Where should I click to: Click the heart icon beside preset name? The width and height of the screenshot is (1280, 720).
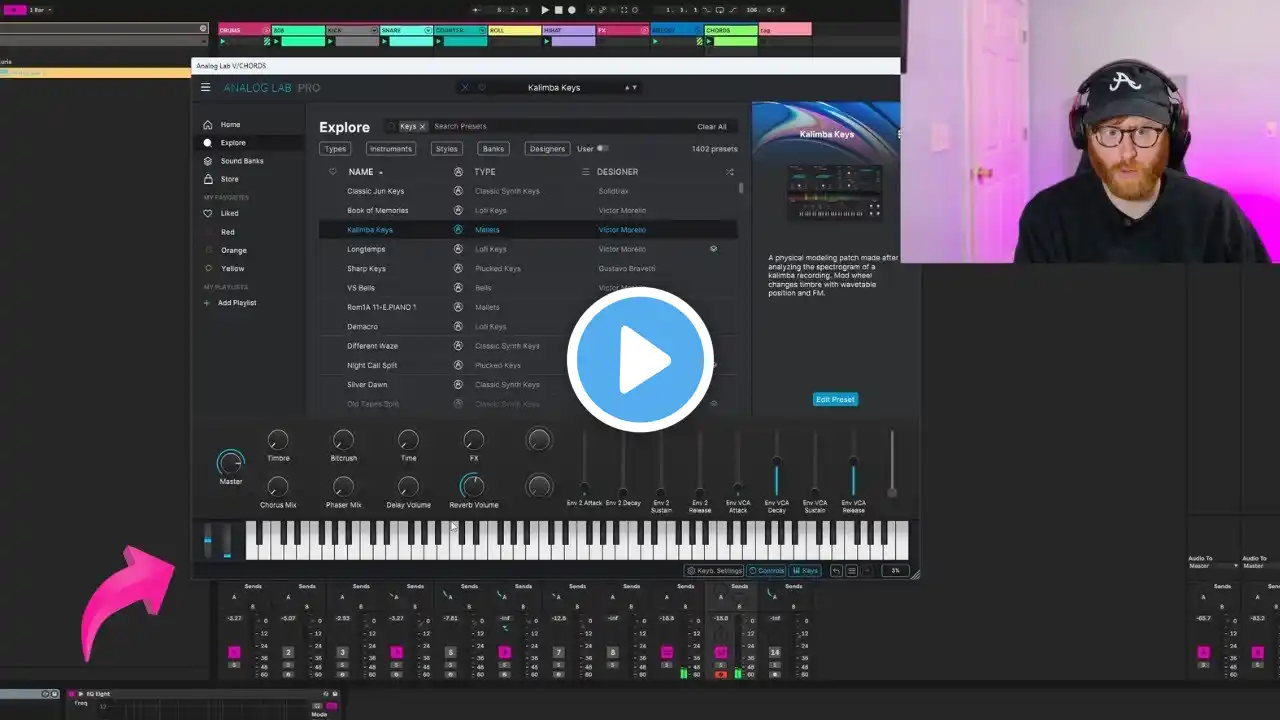click(481, 87)
